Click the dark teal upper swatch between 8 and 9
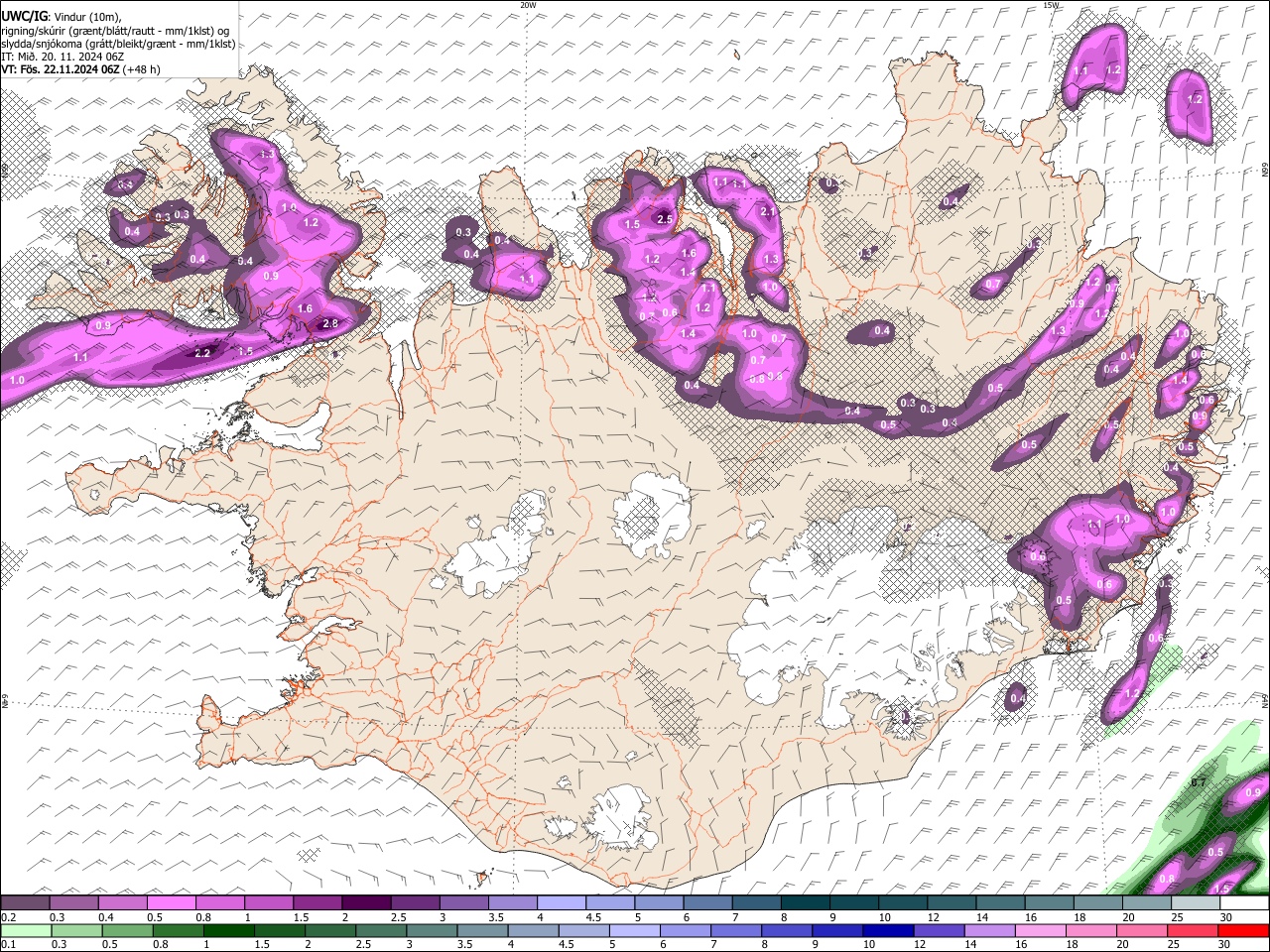The width and height of the screenshot is (1270, 952). tap(806, 902)
